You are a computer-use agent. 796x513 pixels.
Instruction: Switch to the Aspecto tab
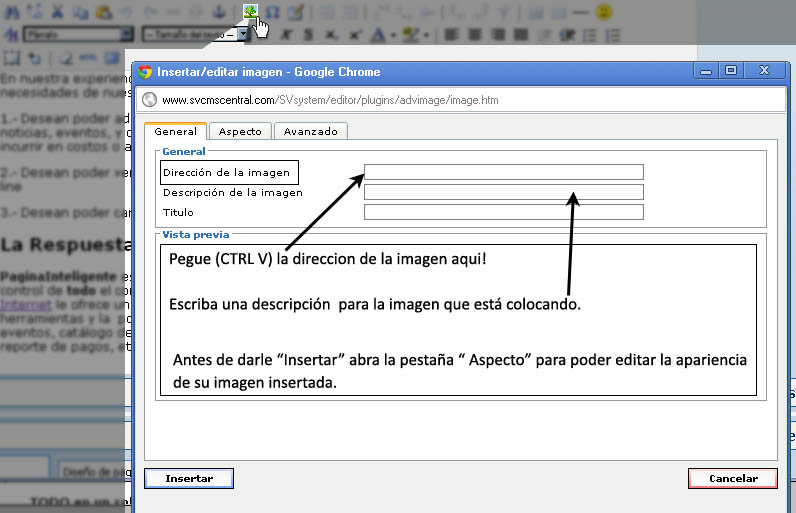point(240,131)
